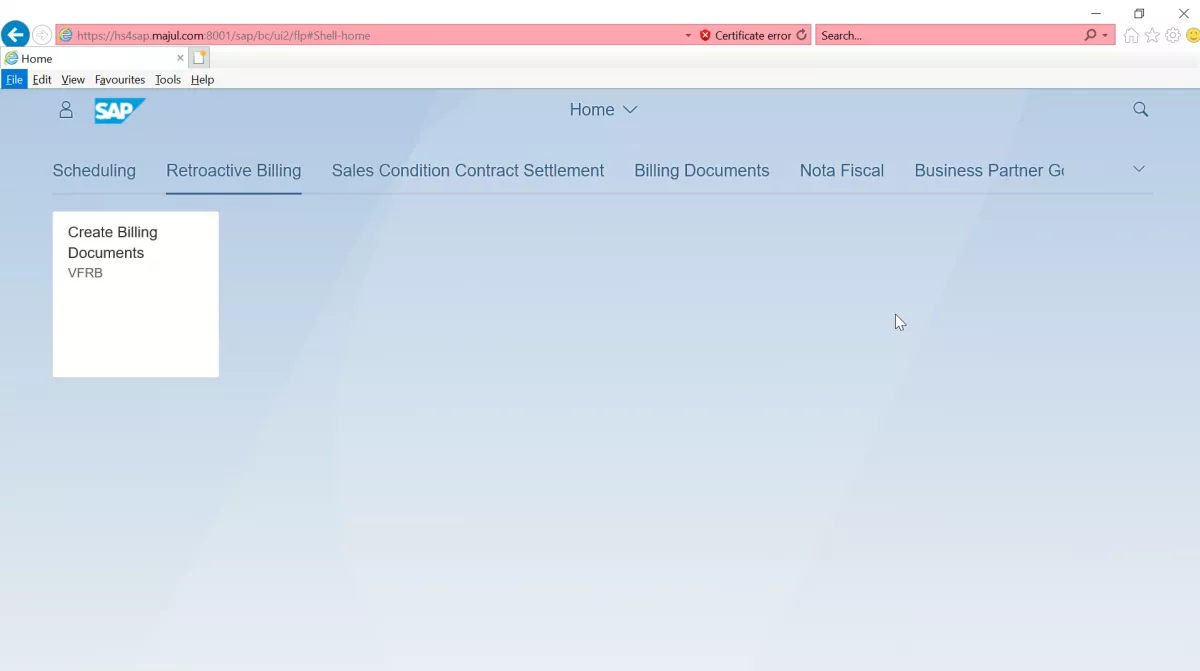Open the Help menu
Viewport: 1200px width, 671px height.
(202, 80)
